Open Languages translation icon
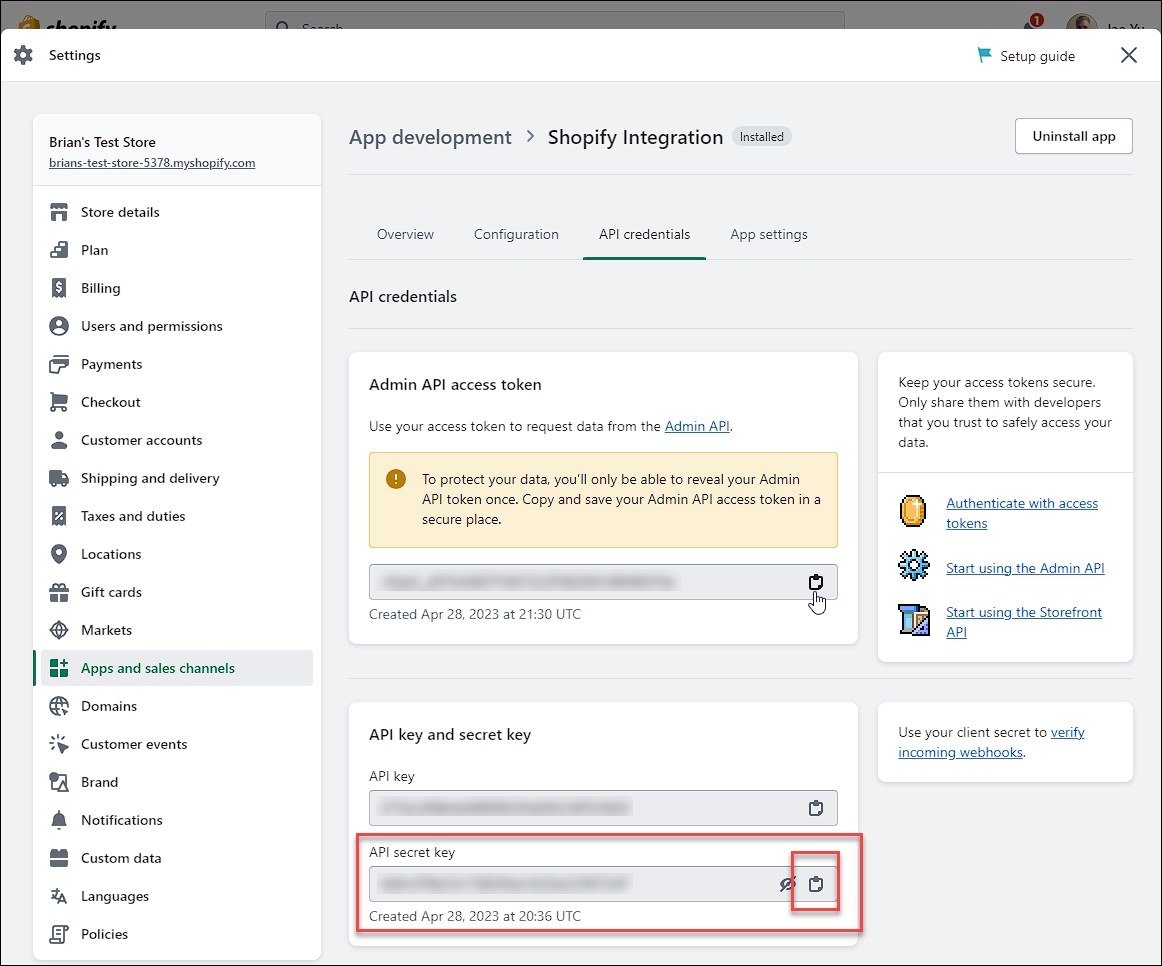1162x966 pixels. coord(59,896)
